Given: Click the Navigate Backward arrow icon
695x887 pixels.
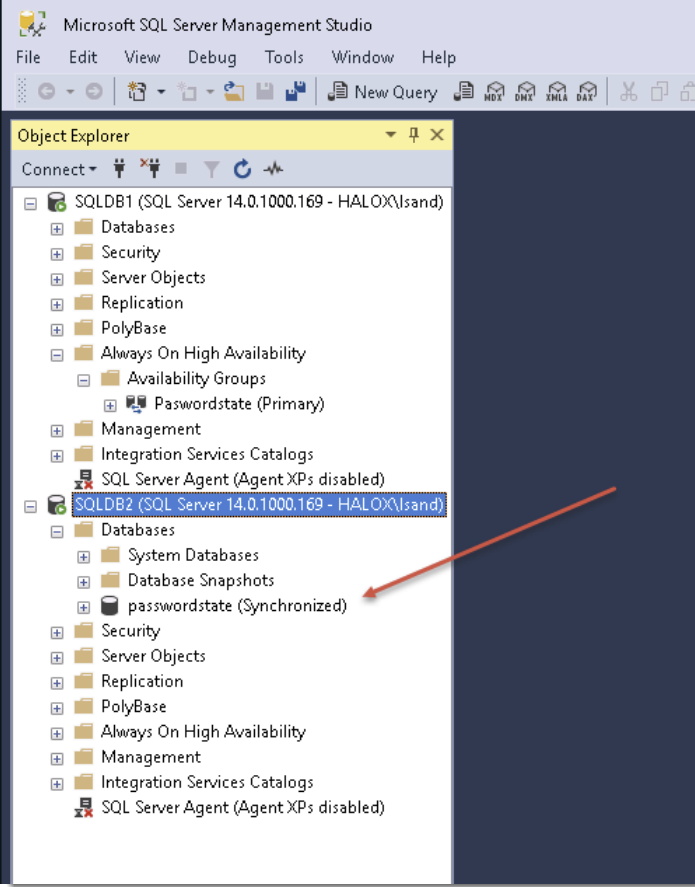Looking at the screenshot, I should click(46, 92).
